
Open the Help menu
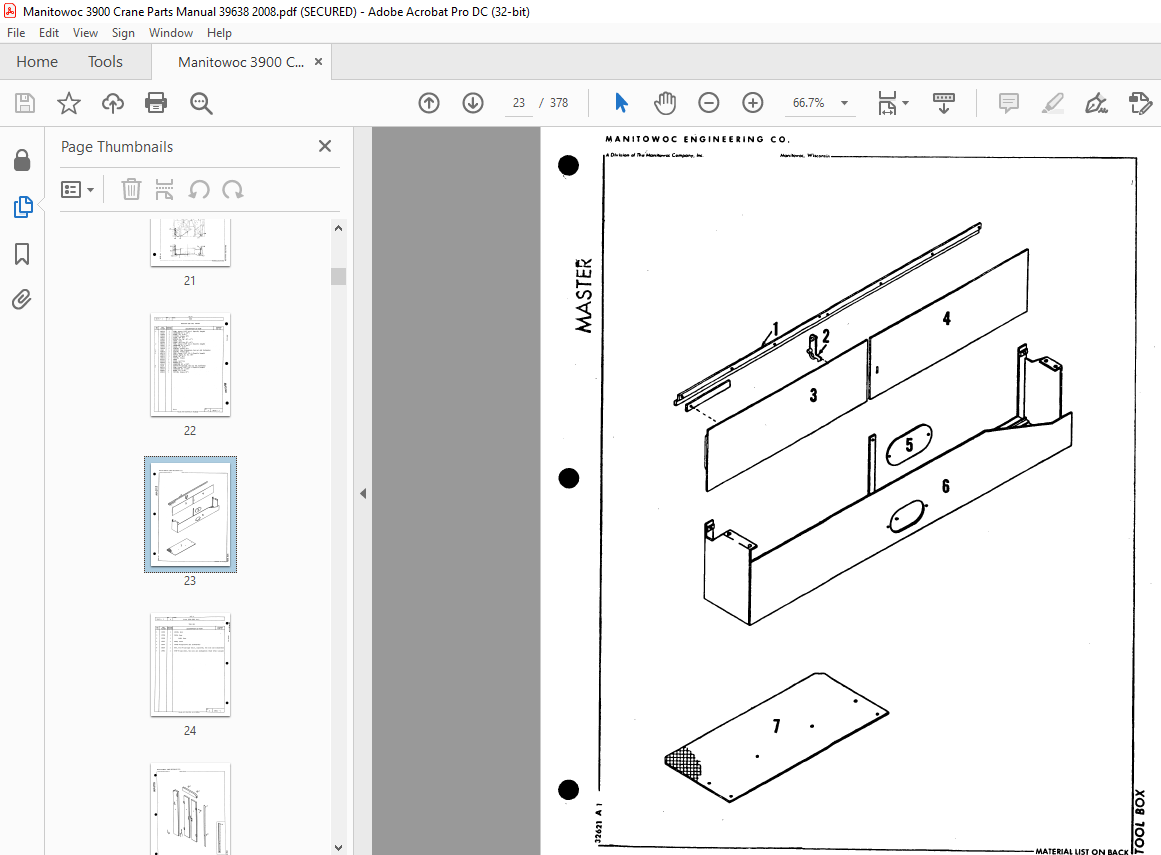click(219, 33)
